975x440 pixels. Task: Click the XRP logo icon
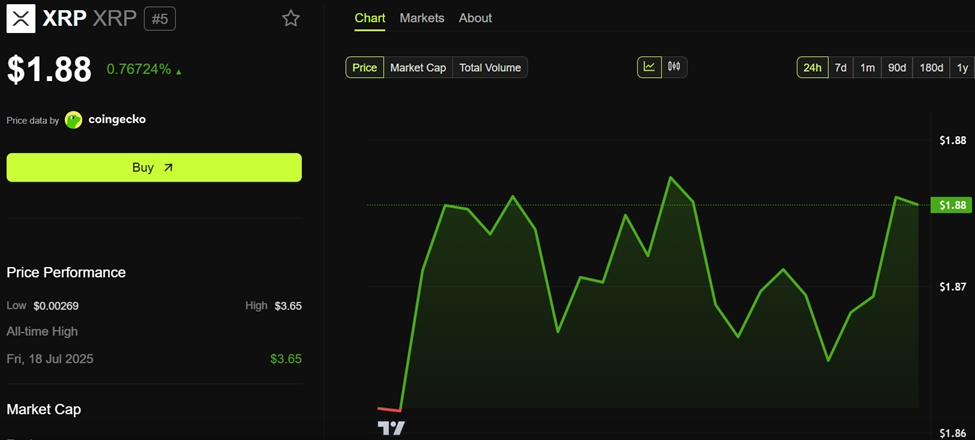point(20,18)
